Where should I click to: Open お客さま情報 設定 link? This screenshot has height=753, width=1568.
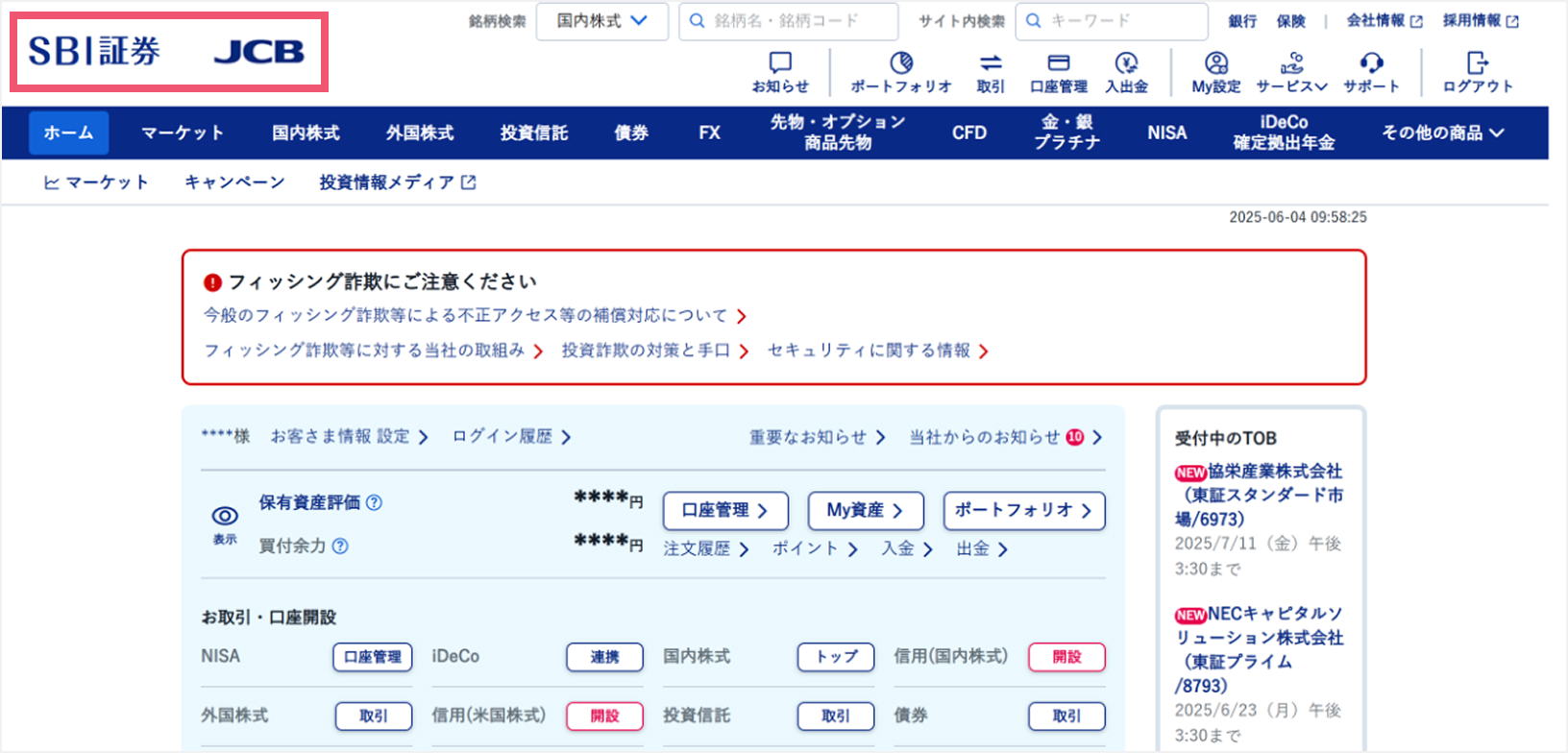tap(349, 437)
